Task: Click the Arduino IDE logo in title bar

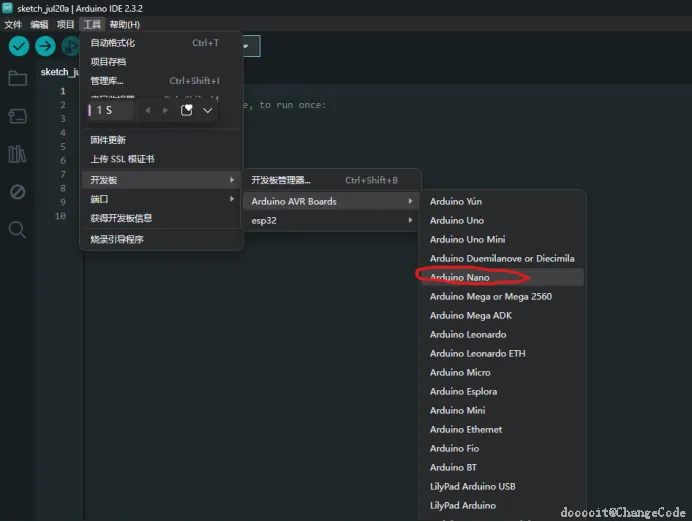Action: (7, 8)
